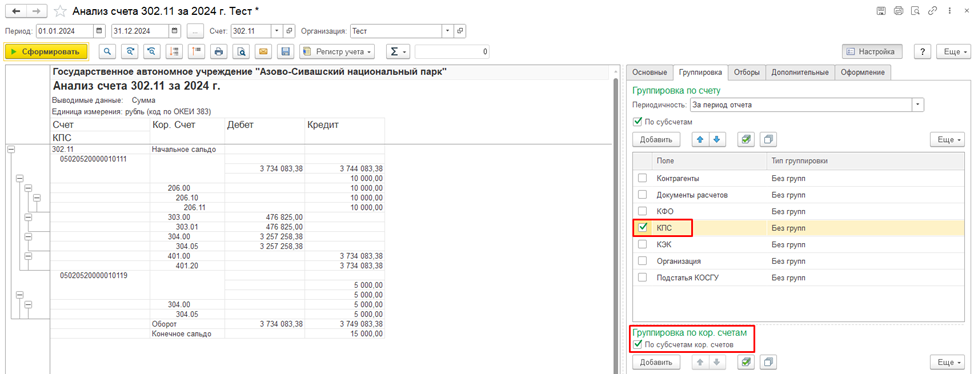
Task: Enable the Контрагенты grouping checkbox
Action: pyautogui.click(x=643, y=178)
